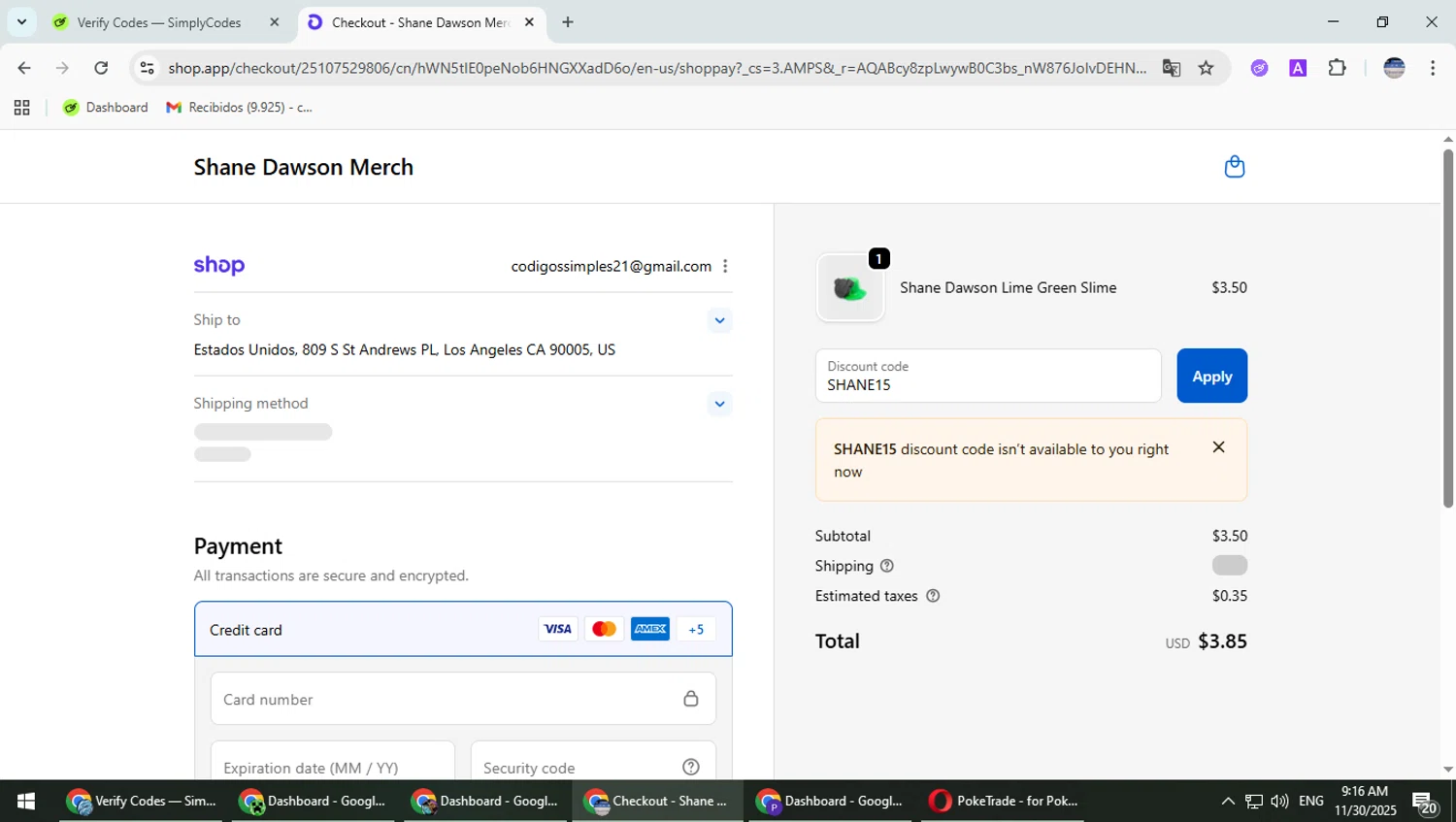Image resolution: width=1456 pixels, height=822 pixels.
Task: Open the taskbar clock and date
Action: click(1365, 801)
